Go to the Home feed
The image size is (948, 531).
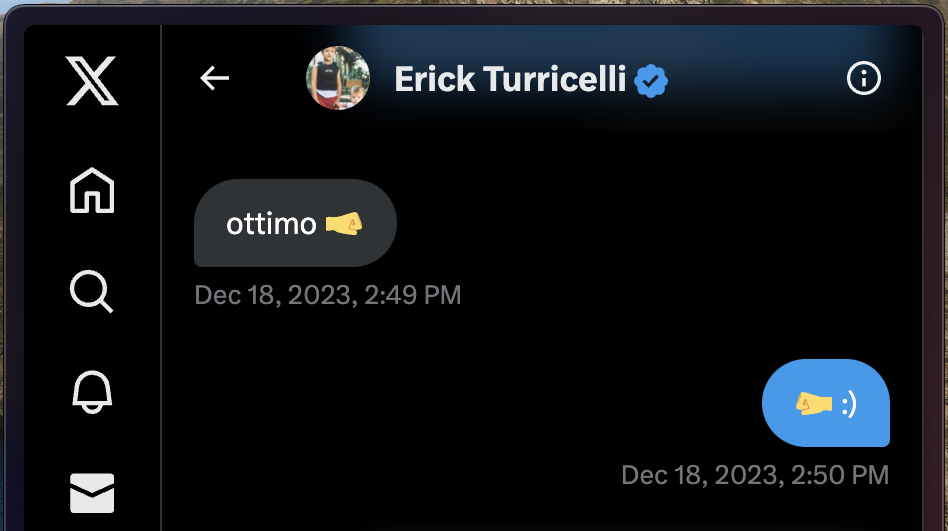92,190
